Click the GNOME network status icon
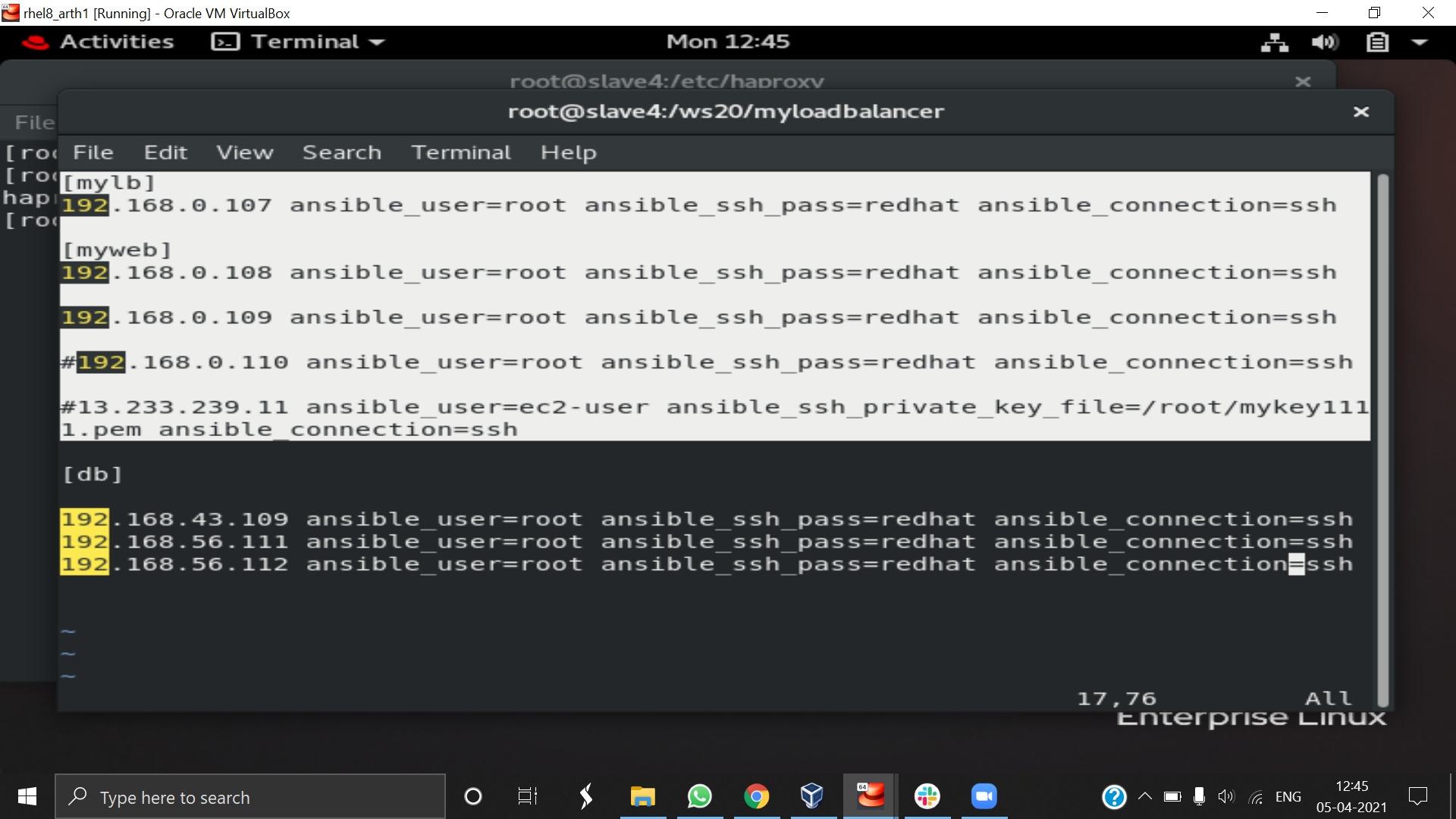Viewport: 1456px width, 819px height. (x=1274, y=42)
